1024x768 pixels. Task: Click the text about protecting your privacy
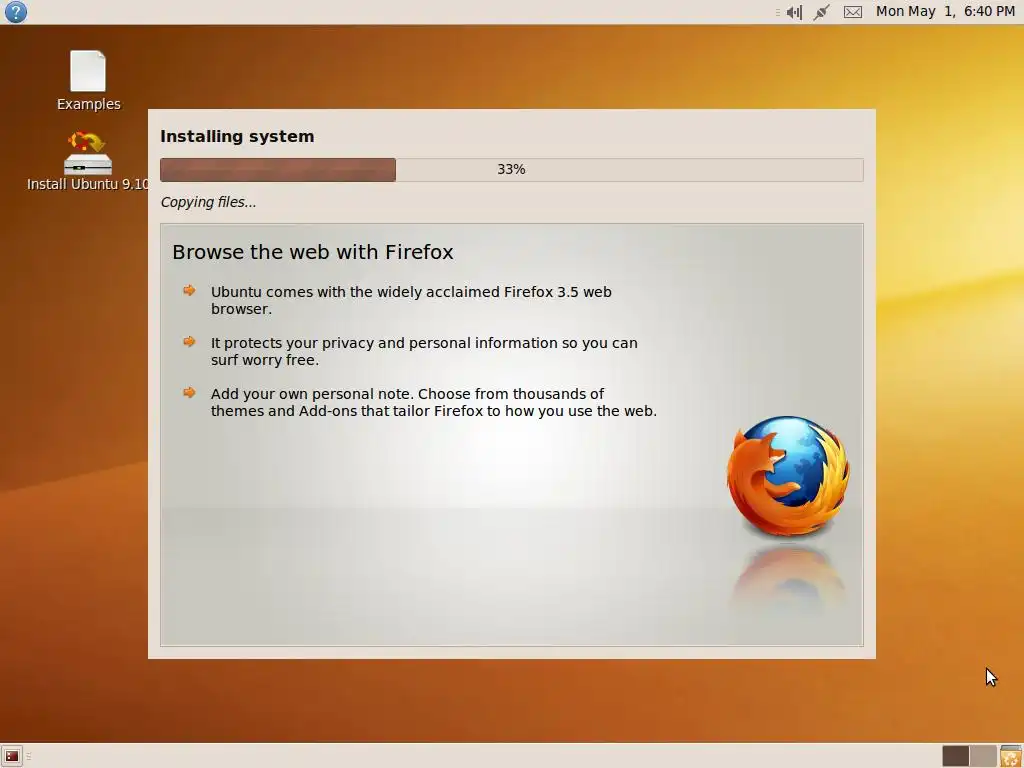point(424,351)
